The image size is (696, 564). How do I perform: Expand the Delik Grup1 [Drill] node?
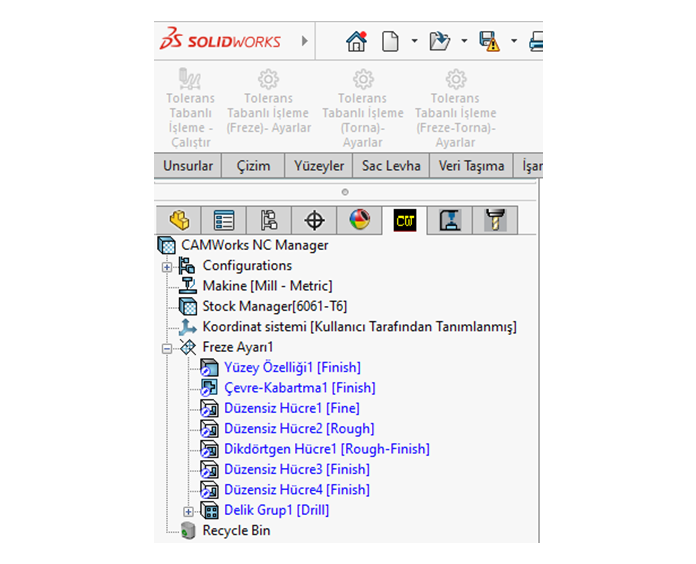[x=189, y=511]
